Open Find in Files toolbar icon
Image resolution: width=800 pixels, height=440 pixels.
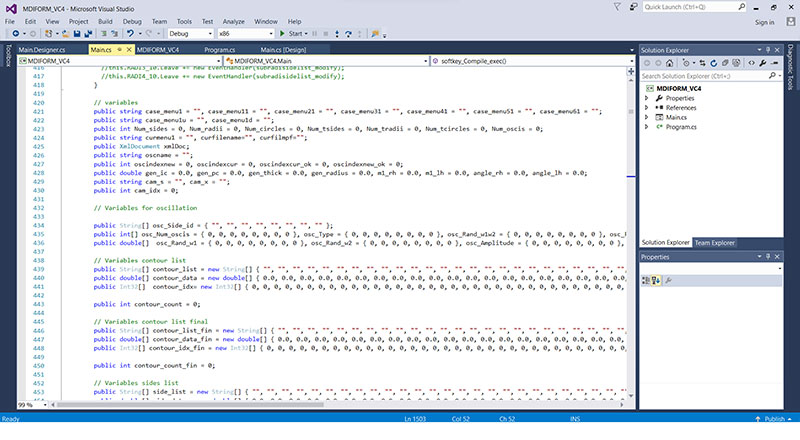click(375, 34)
